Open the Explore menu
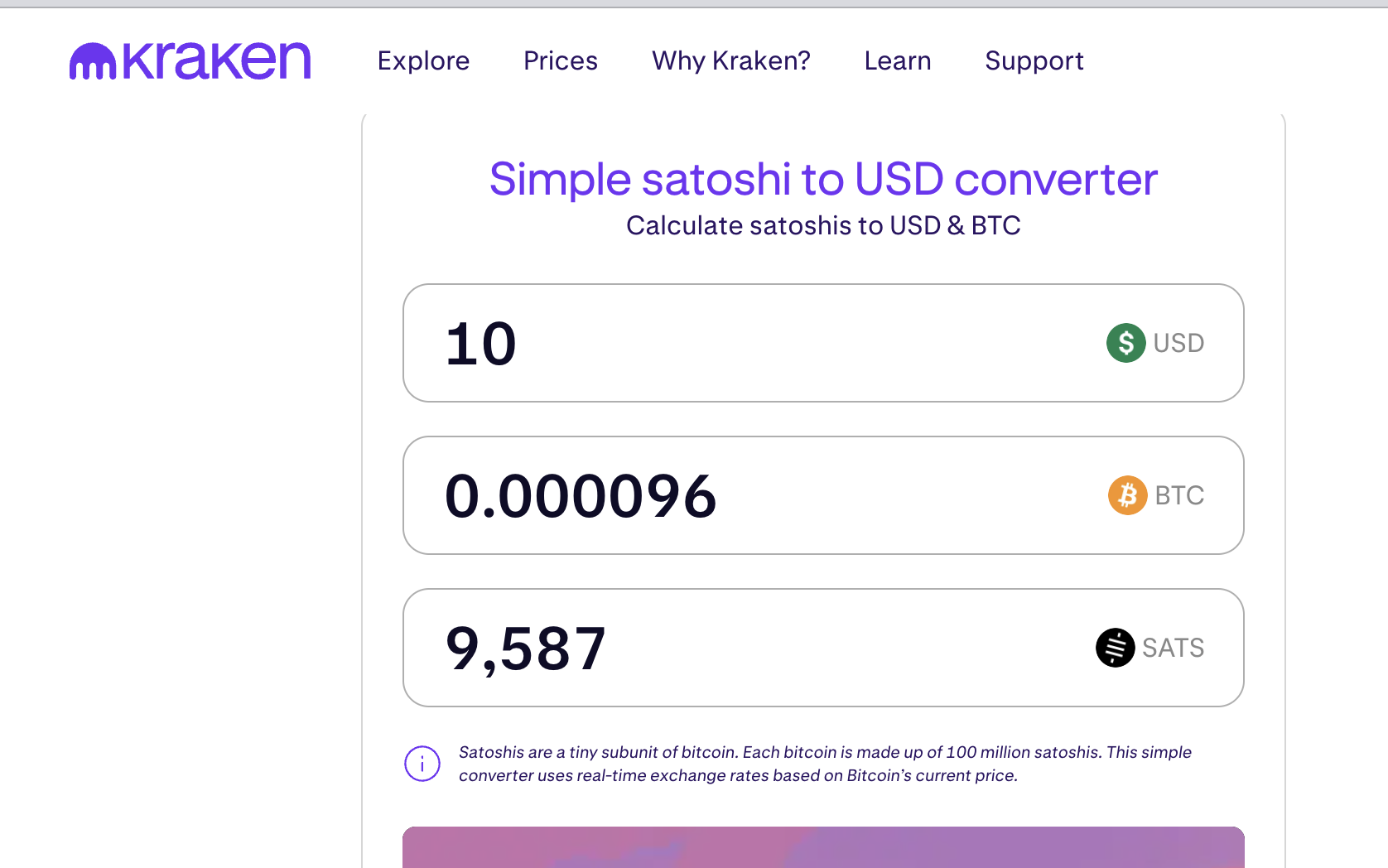Screen dimensions: 1388x868 [423, 60]
